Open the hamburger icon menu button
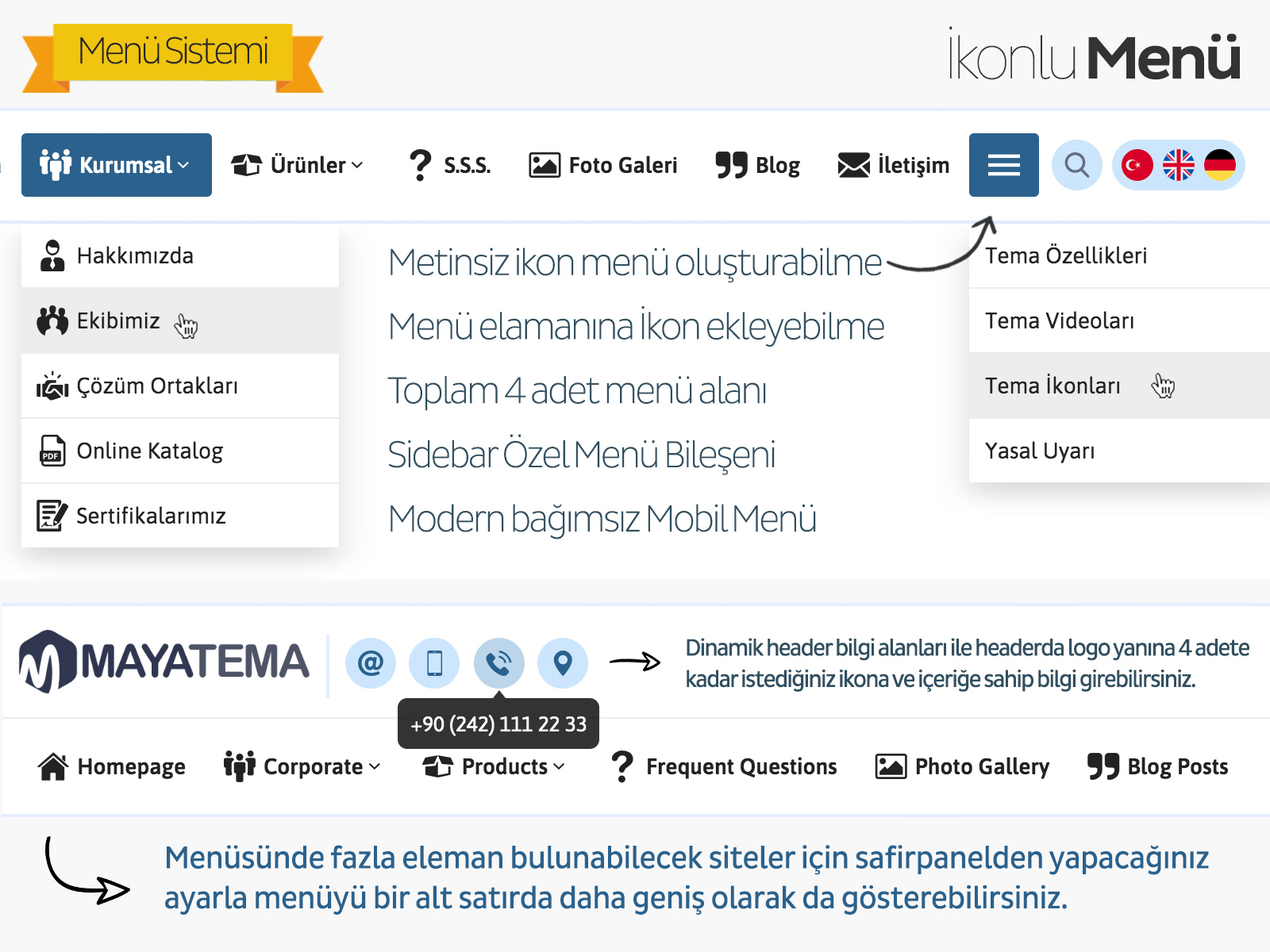 click(1004, 165)
